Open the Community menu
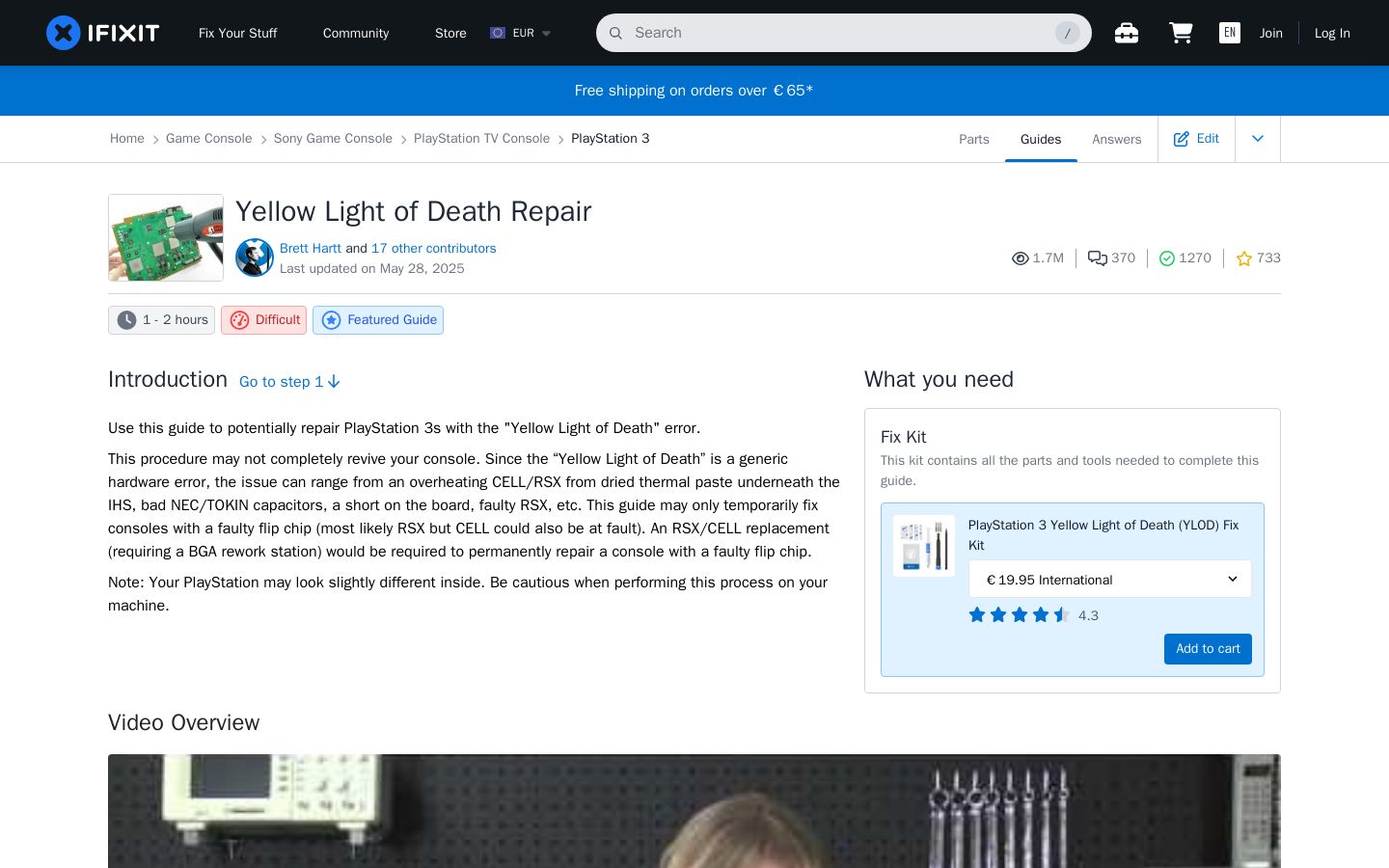Viewport: 1389px width, 868px height. pos(356,33)
